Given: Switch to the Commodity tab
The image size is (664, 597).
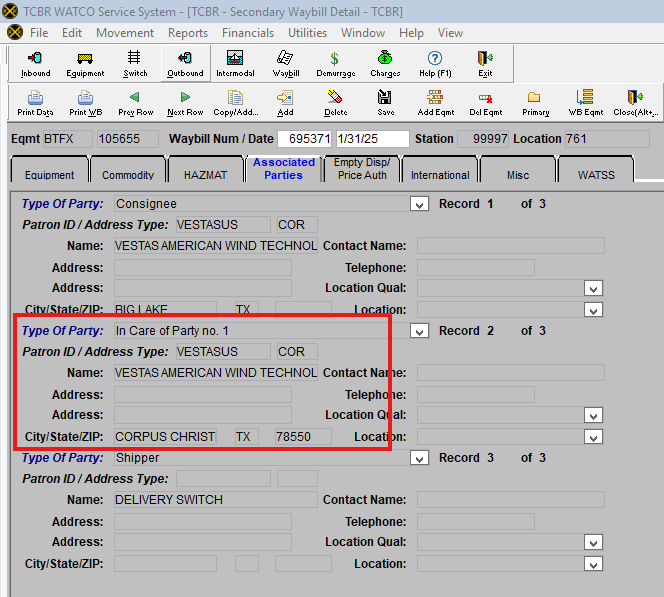Looking at the screenshot, I should 128,169.
